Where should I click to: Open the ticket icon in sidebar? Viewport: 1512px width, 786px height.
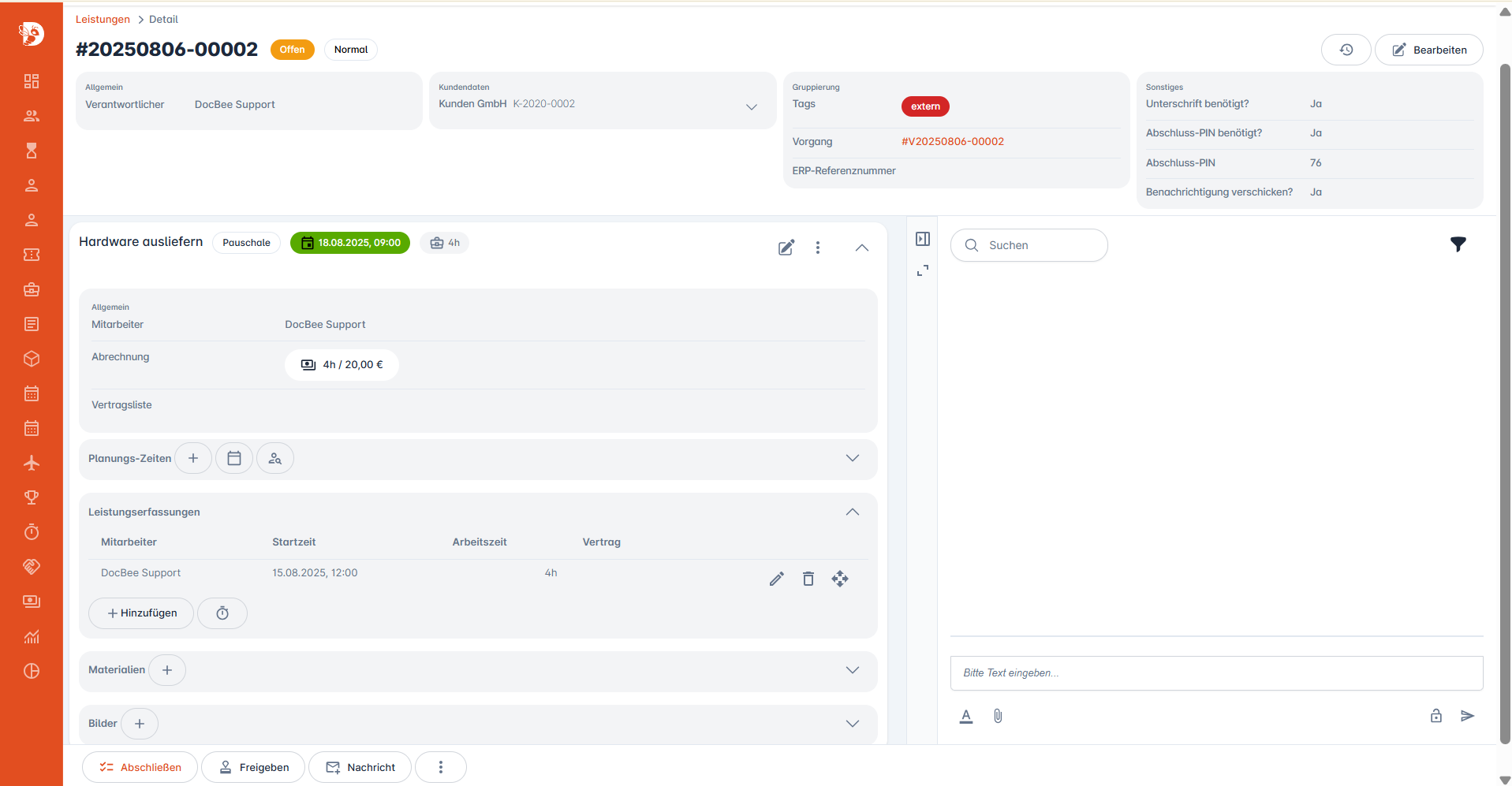pos(32,255)
